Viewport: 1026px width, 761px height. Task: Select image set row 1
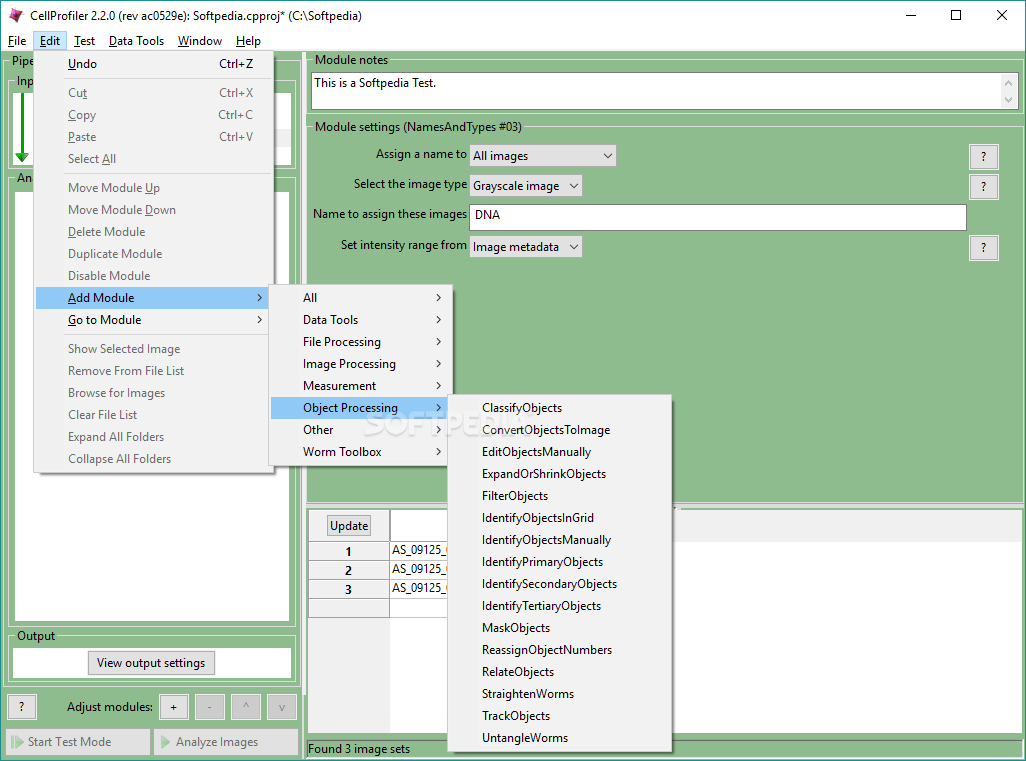tap(349, 551)
